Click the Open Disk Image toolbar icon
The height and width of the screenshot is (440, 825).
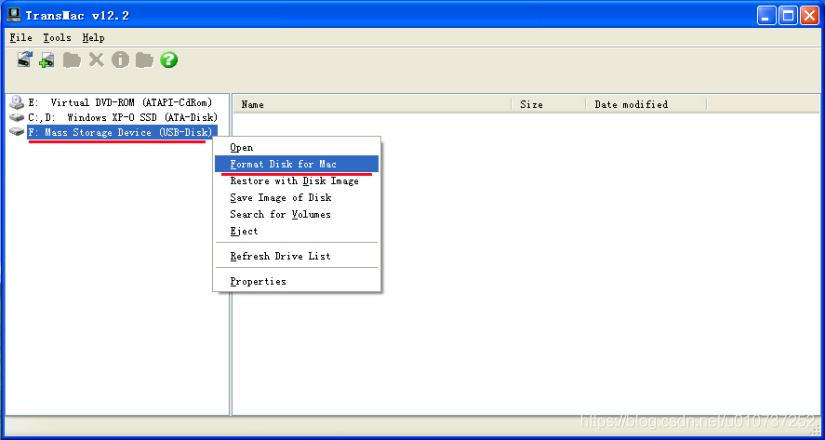[25, 59]
